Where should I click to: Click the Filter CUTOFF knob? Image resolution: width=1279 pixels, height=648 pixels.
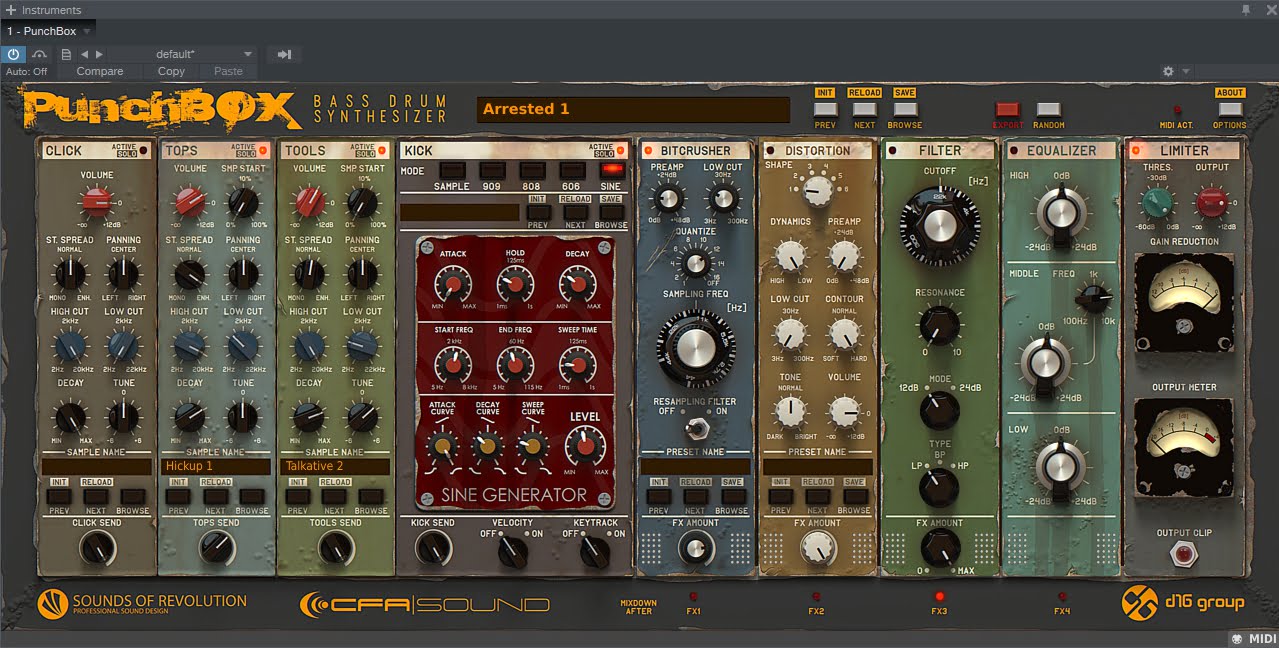[x=939, y=225]
